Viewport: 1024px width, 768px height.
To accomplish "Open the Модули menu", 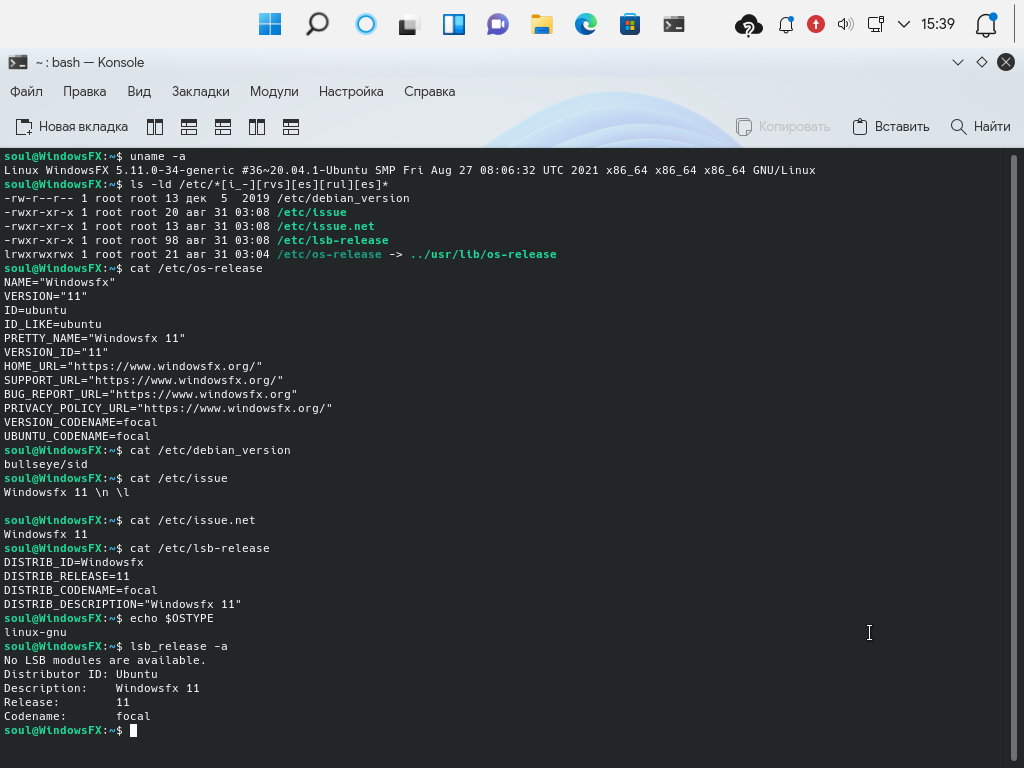I will 274,91.
